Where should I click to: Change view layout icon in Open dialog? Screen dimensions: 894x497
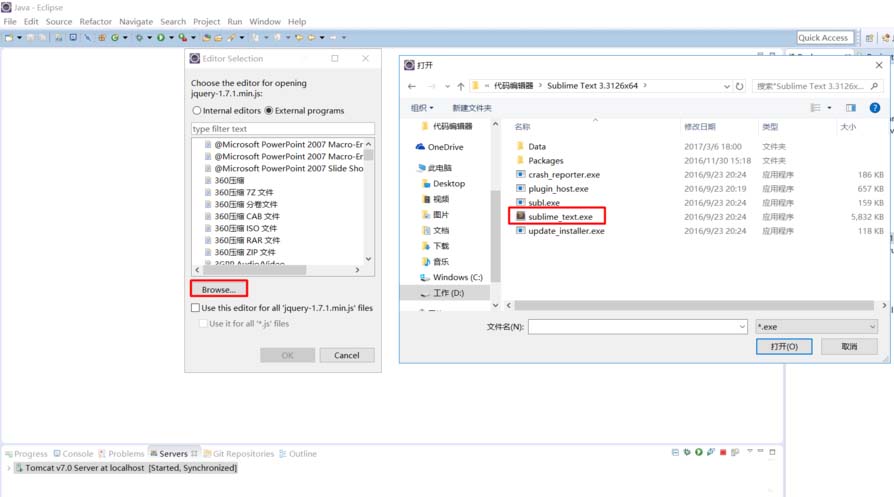click(816, 108)
